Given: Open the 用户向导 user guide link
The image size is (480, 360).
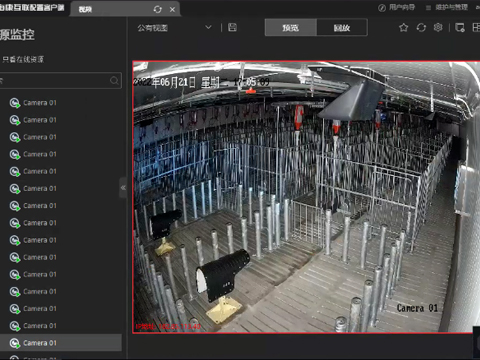Looking at the screenshot, I should 397,7.
